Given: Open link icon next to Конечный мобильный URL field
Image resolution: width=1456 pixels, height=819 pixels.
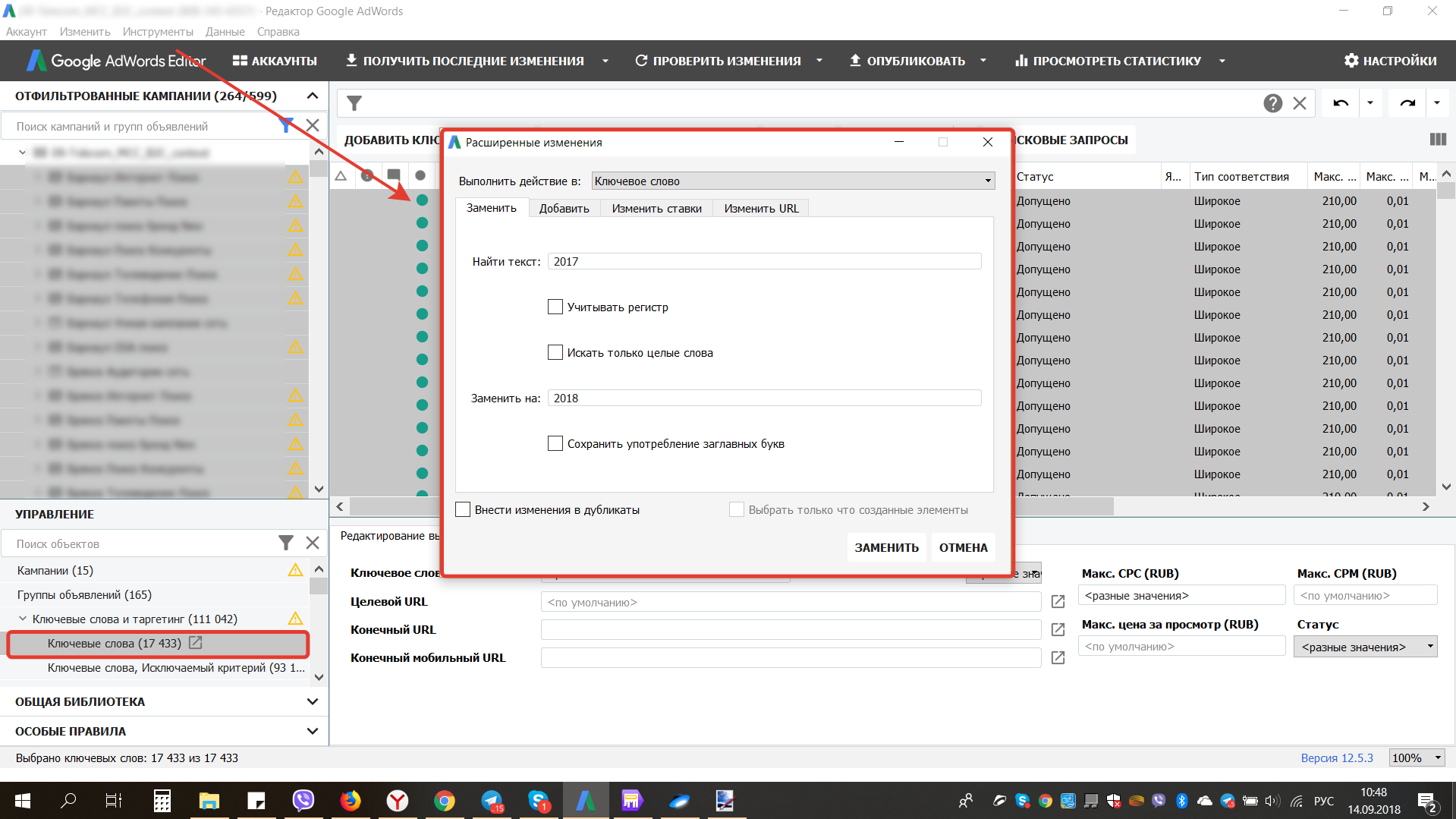Looking at the screenshot, I should (x=1058, y=658).
